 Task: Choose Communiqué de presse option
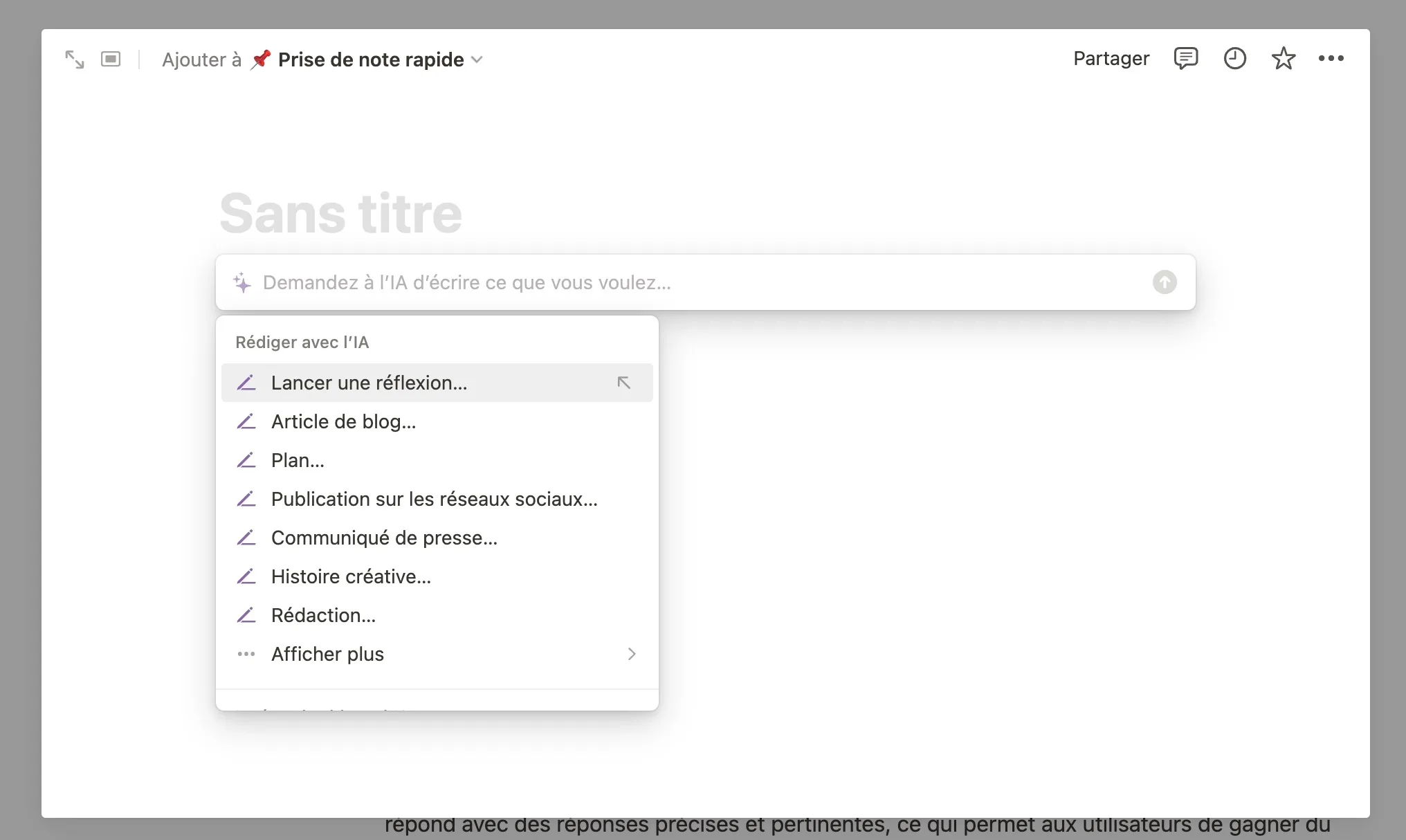tap(384, 538)
